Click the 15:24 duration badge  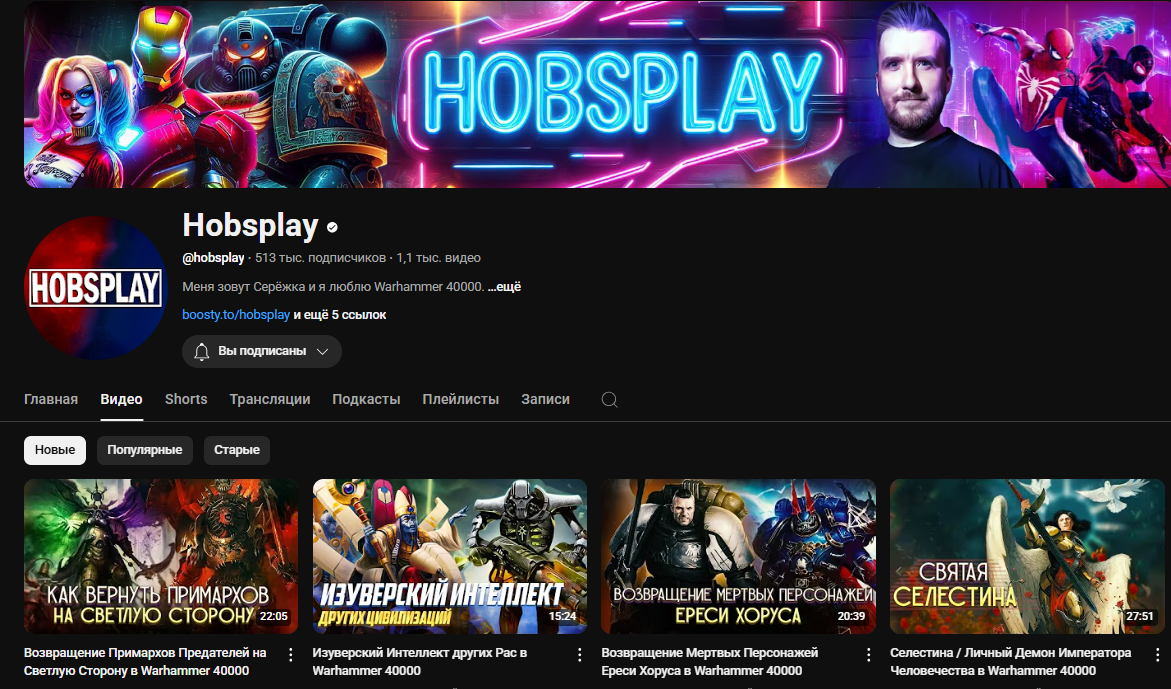click(562, 617)
